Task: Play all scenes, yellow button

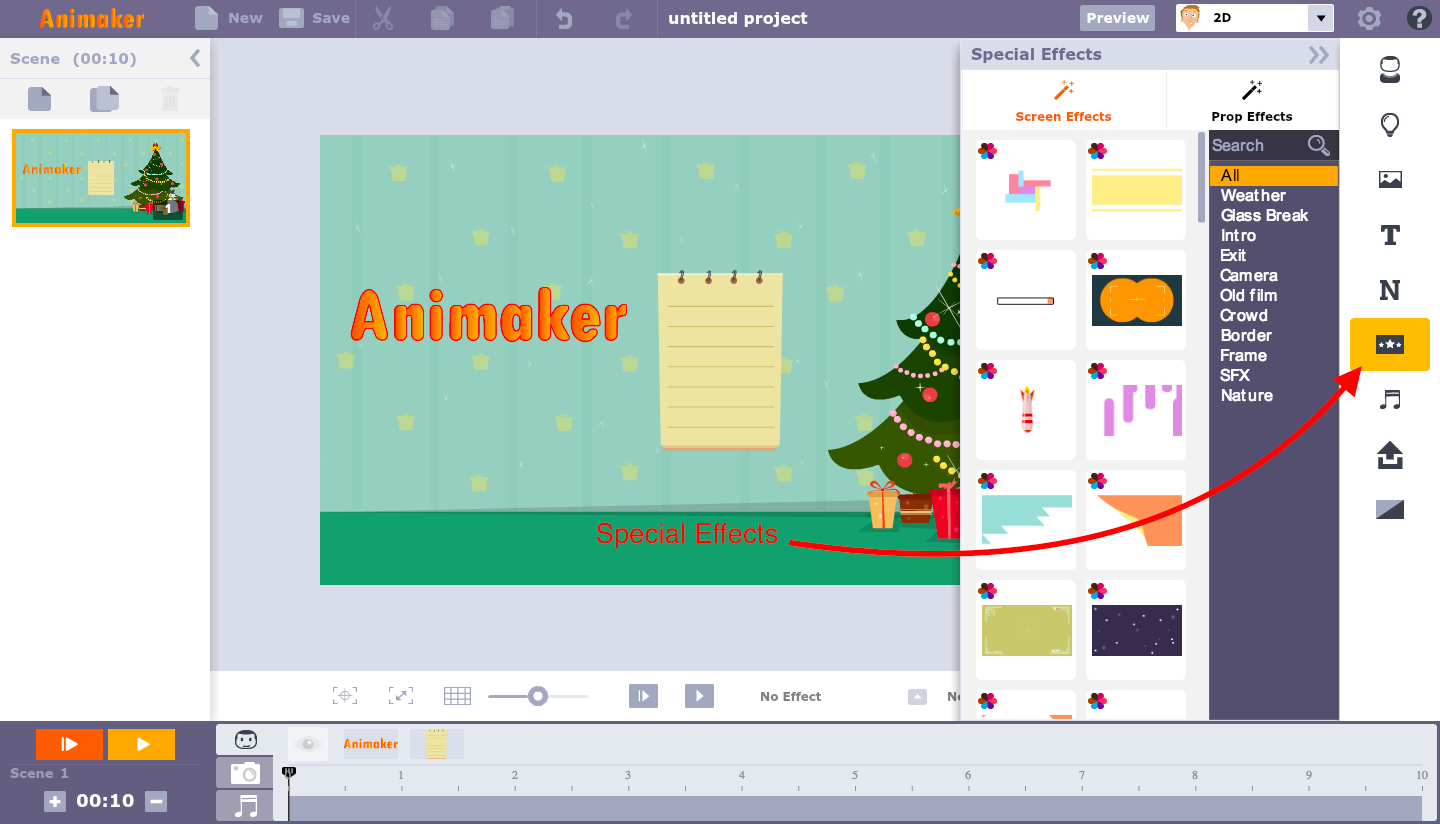Action: point(141,744)
